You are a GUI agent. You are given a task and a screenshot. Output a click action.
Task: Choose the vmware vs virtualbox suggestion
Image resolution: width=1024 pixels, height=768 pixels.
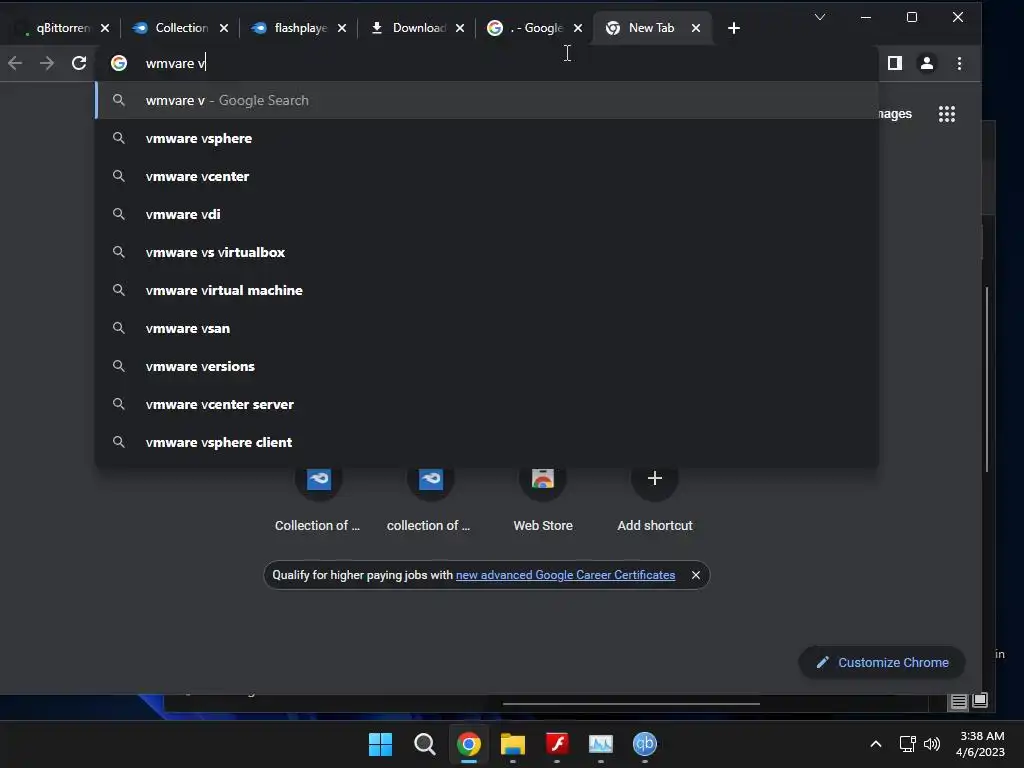click(x=487, y=252)
